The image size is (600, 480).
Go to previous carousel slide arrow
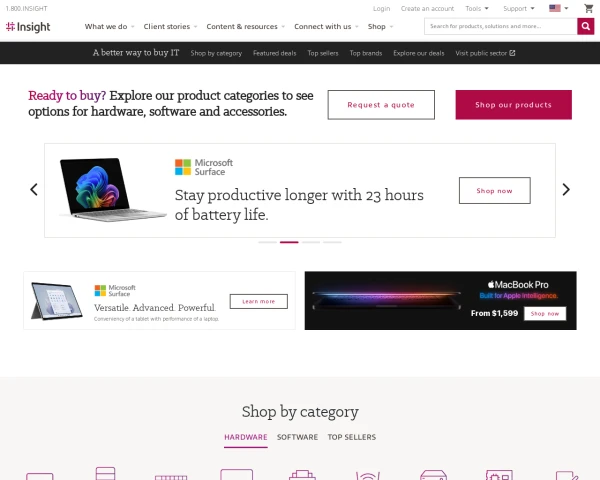click(34, 189)
